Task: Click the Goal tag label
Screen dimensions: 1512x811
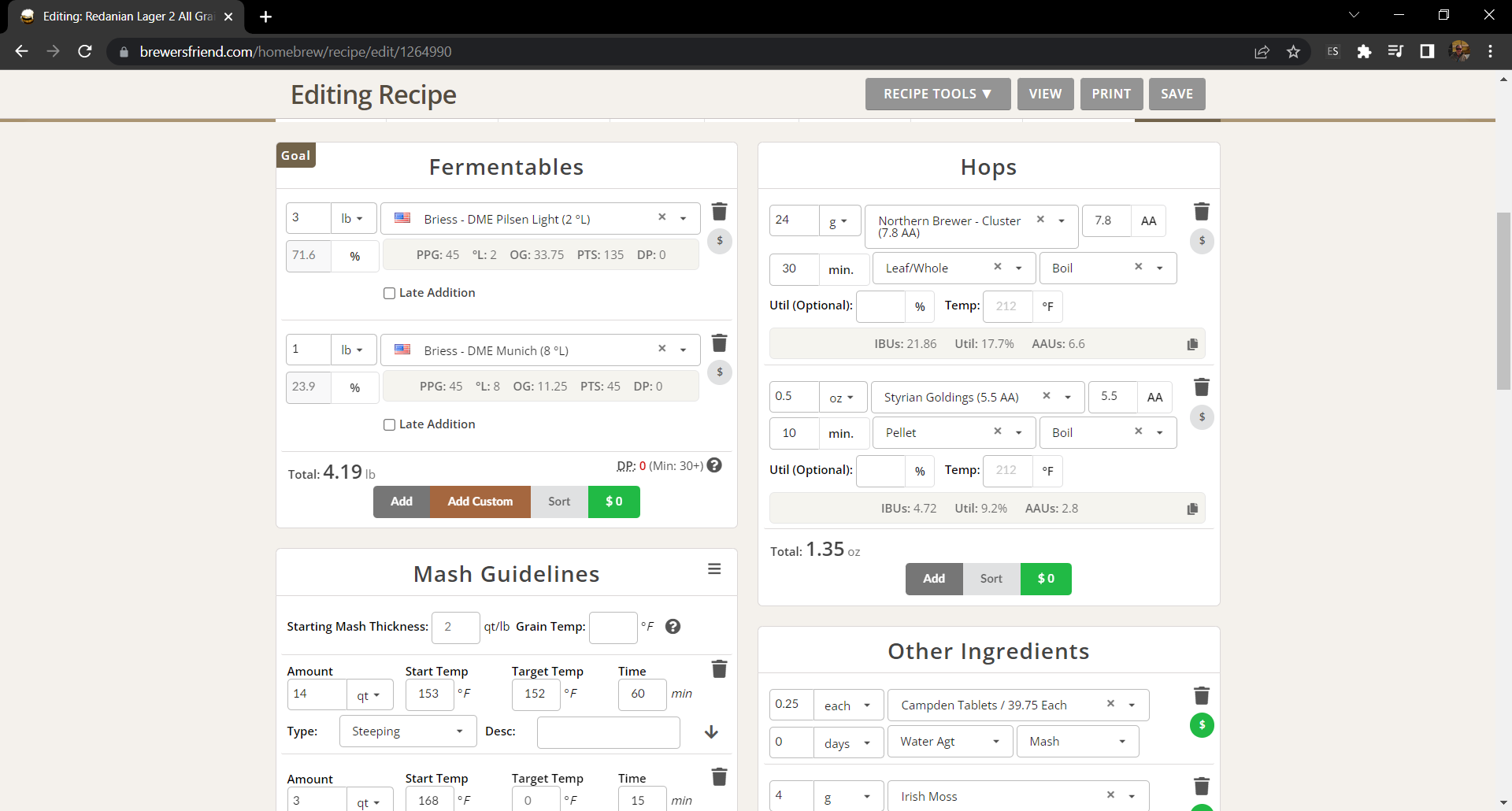Action: [296, 155]
